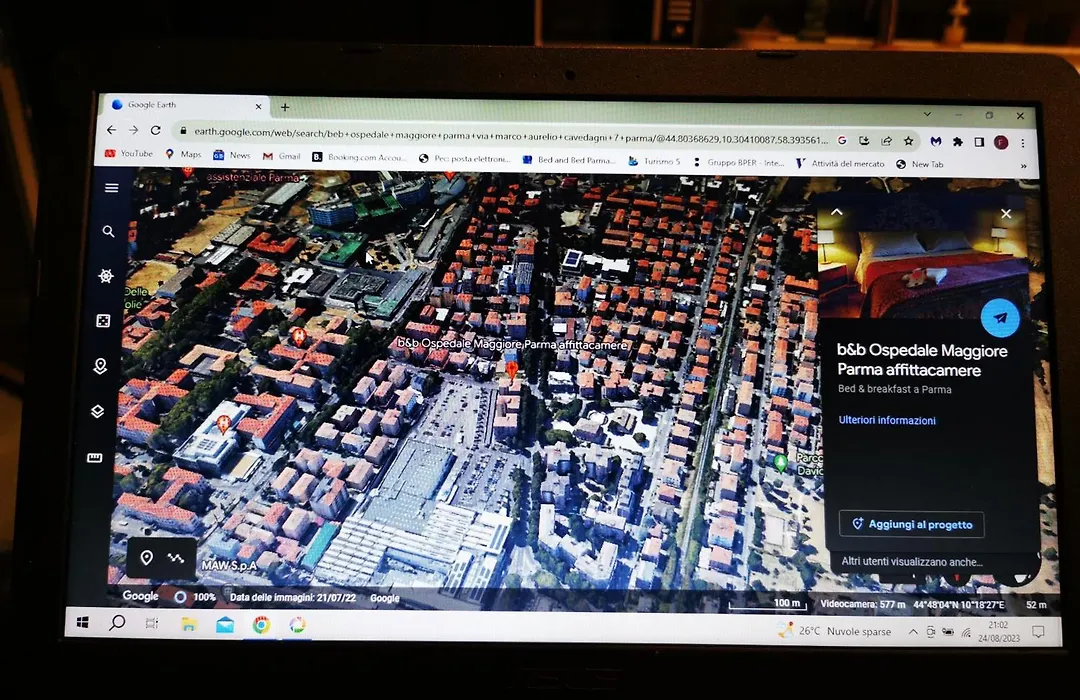The image size is (1080, 700).
Task: Open Mail app from taskbar
Action: point(225,625)
